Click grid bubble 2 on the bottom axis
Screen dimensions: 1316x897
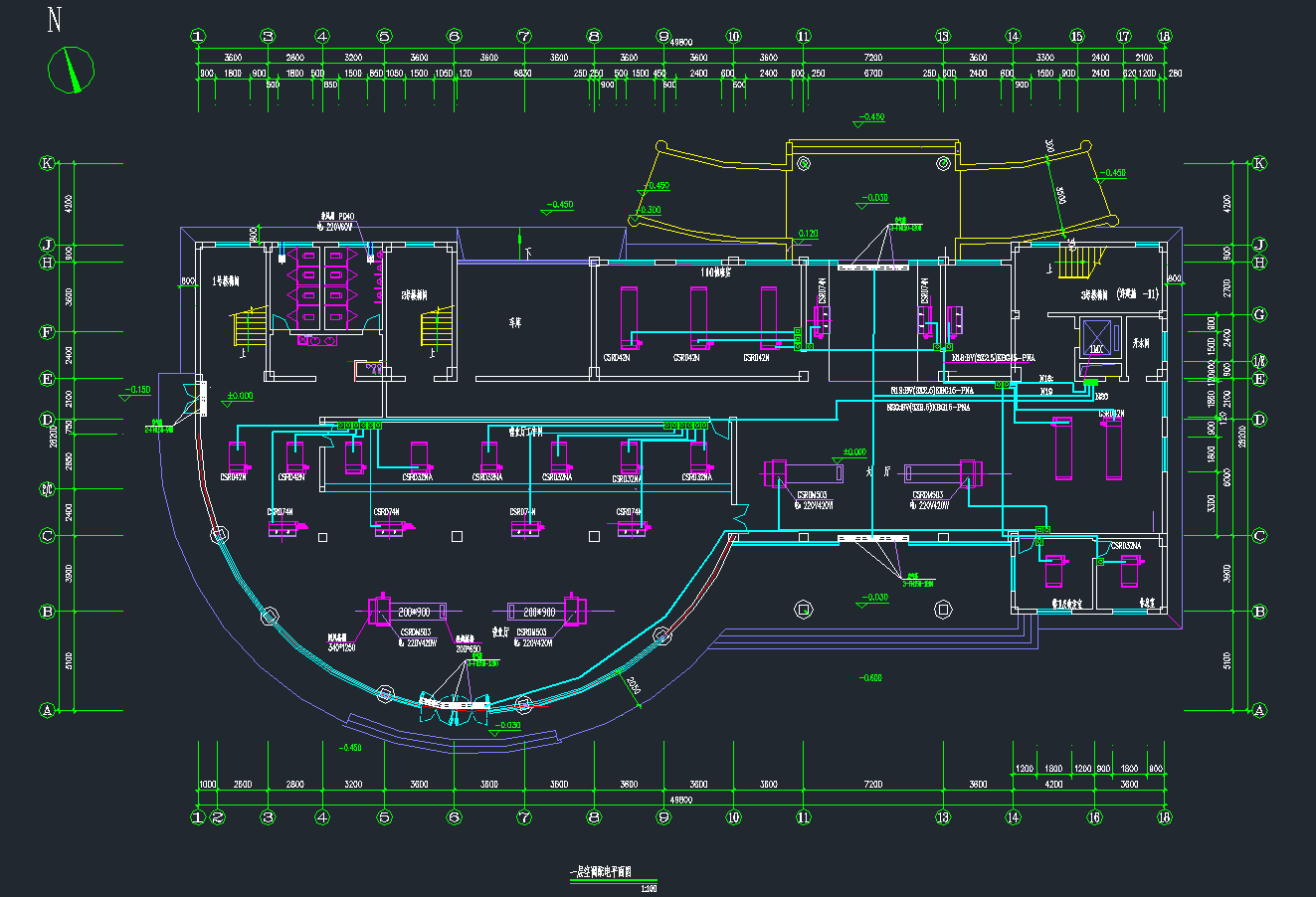[x=218, y=817]
